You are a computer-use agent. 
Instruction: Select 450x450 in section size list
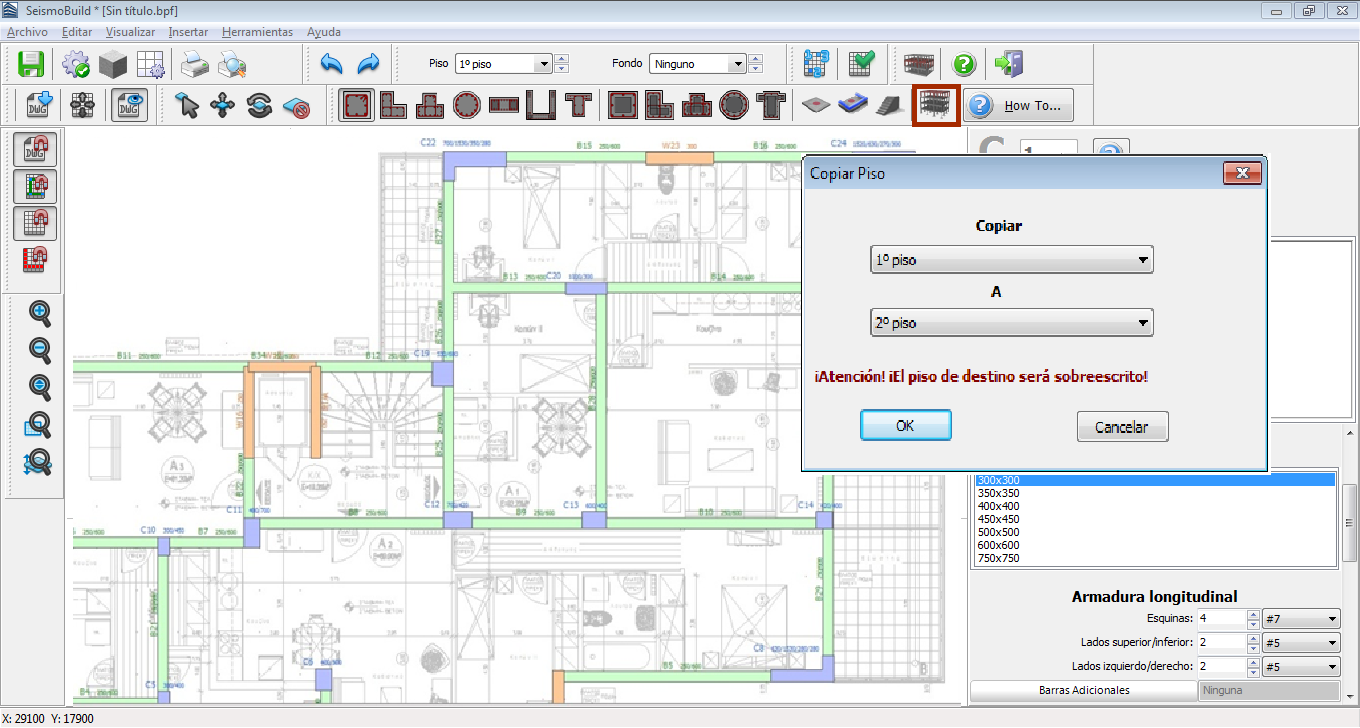pyautogui.click(x=998, y=519)
